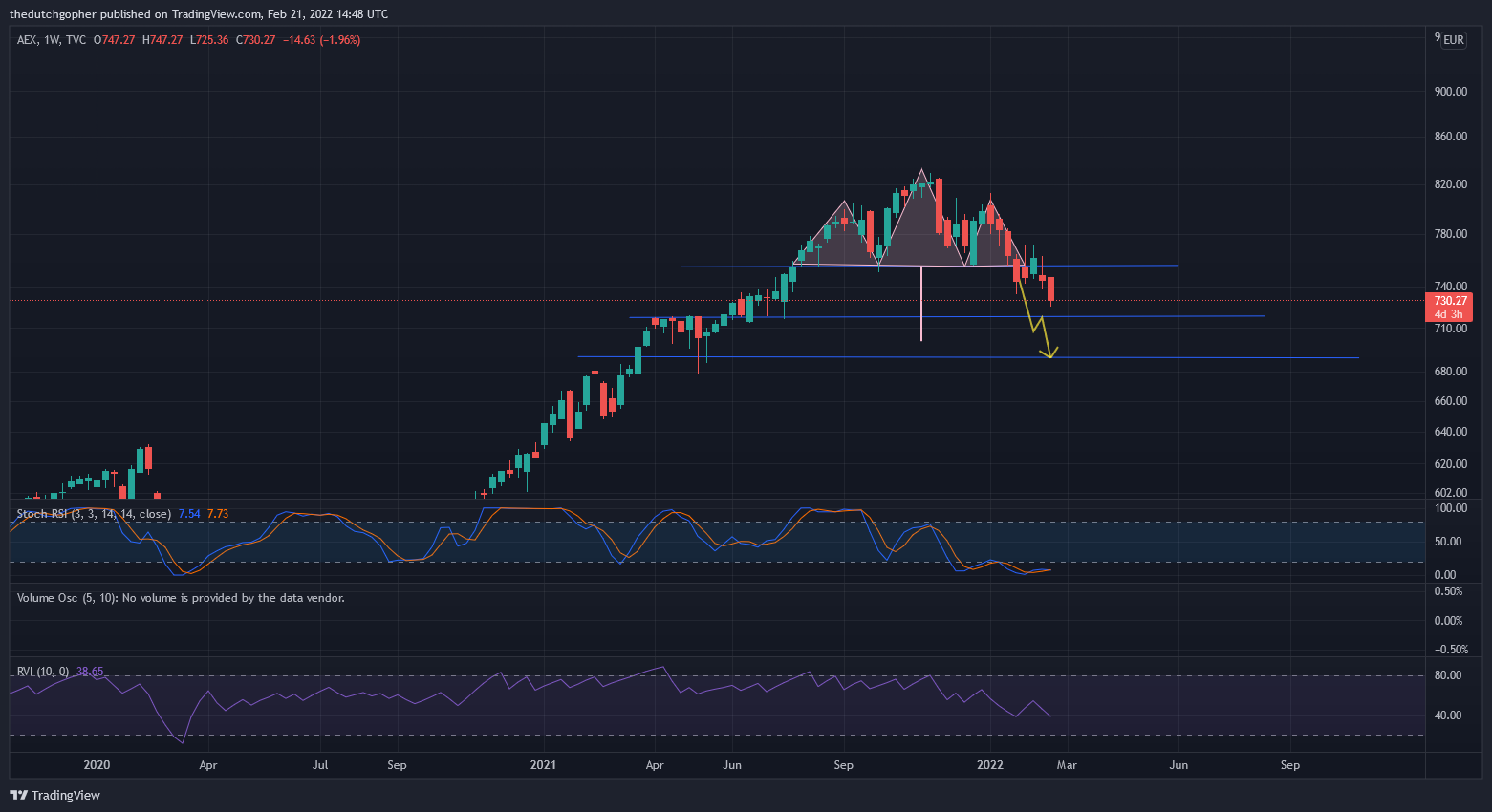Image resolution: width=1492 pixels, height=812 pixels.
Task: Click the 40.00 RVI scale label
Action: pos(1448,716)
